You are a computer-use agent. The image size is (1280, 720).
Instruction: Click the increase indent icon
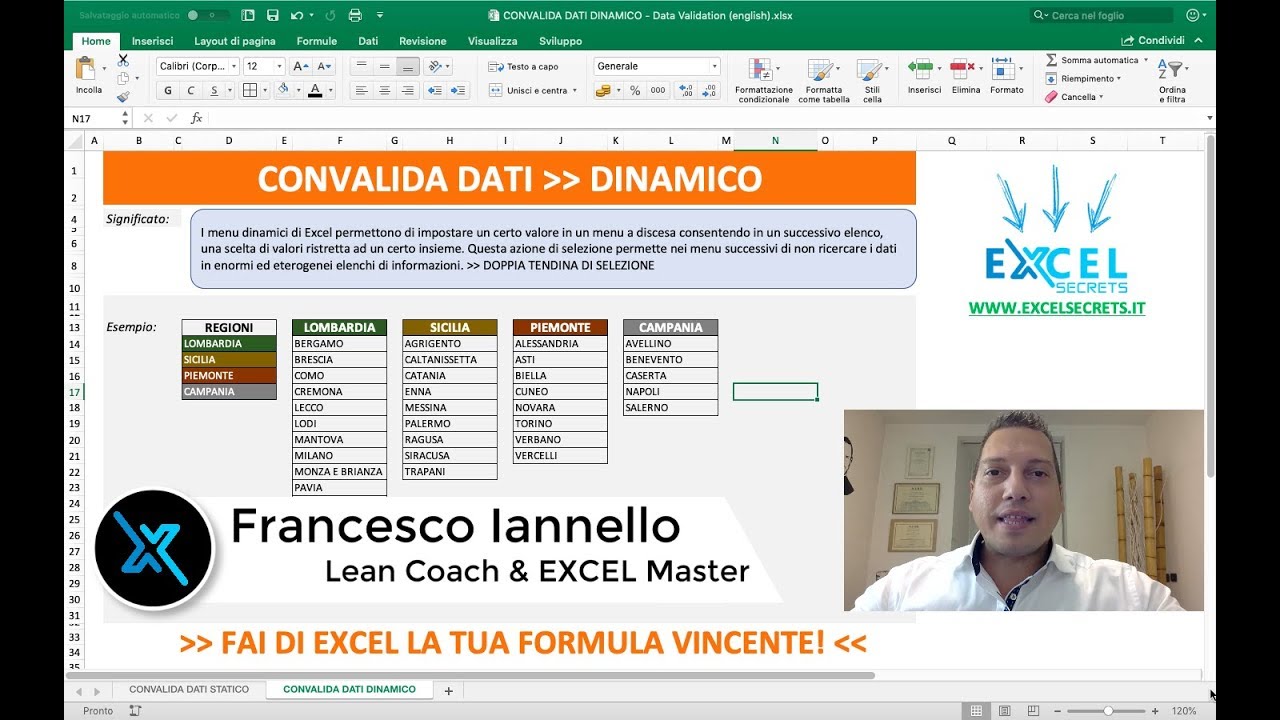click(458, 90)
